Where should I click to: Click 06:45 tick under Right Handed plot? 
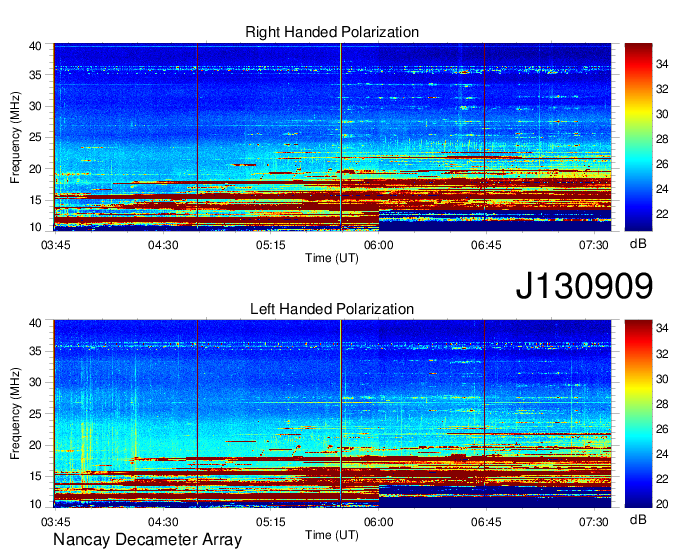point(486,245)
